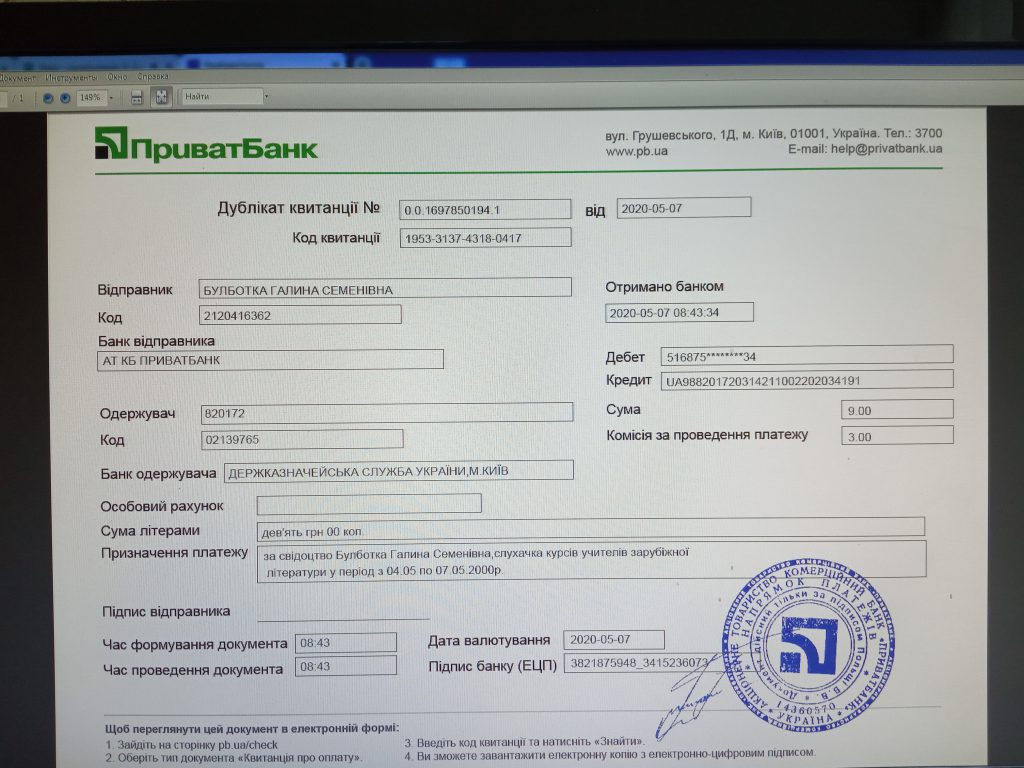Click the 149% zoom value field
Image resolution: width=1024 pixels, height=768 pixels.
click(90, 98)
